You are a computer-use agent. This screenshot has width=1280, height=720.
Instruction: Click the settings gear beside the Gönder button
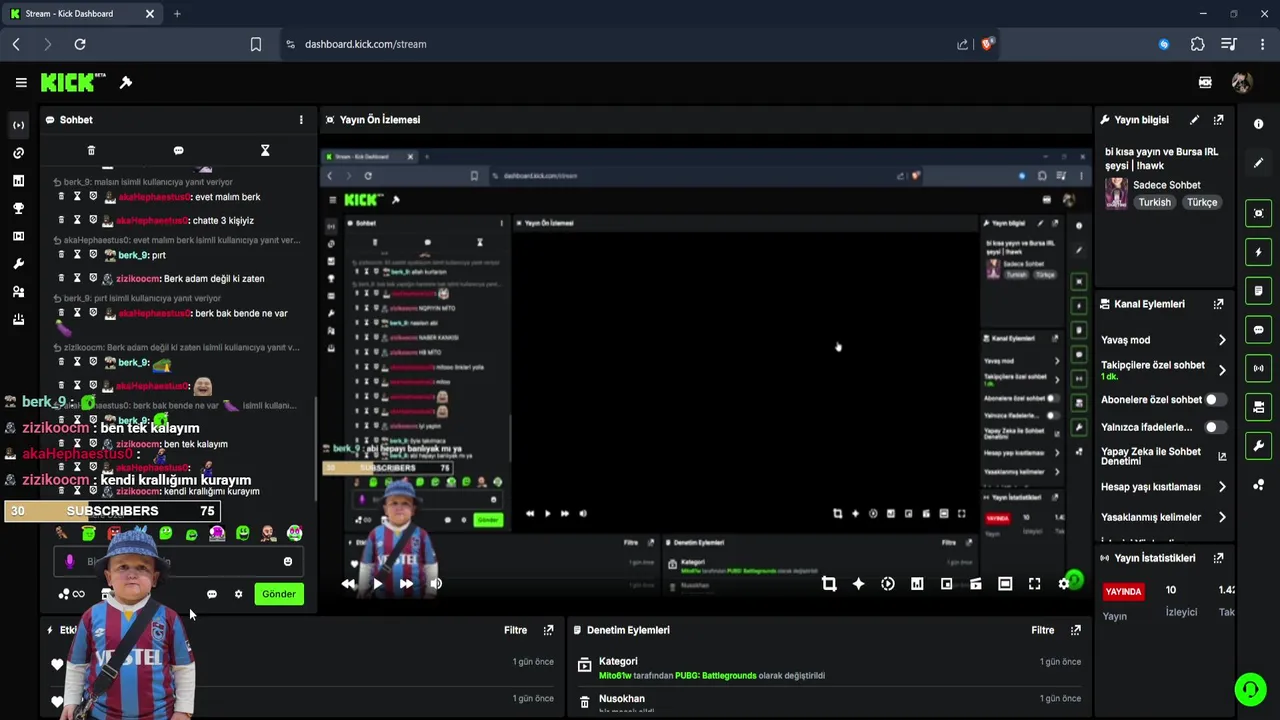tap(238, 594)
